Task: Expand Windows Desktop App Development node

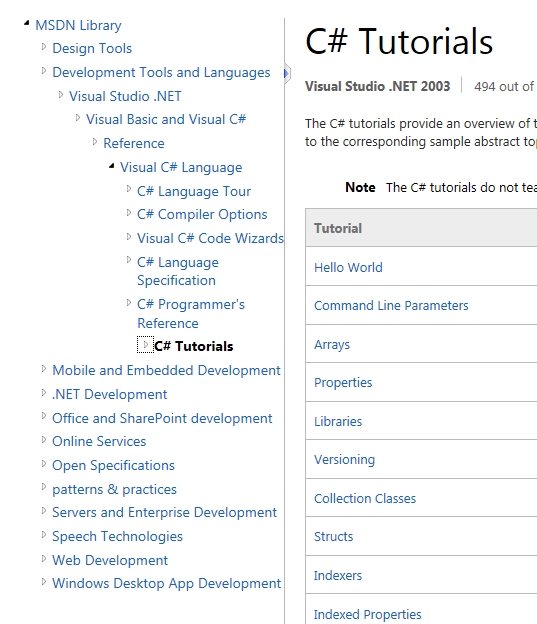Action: 44,582
